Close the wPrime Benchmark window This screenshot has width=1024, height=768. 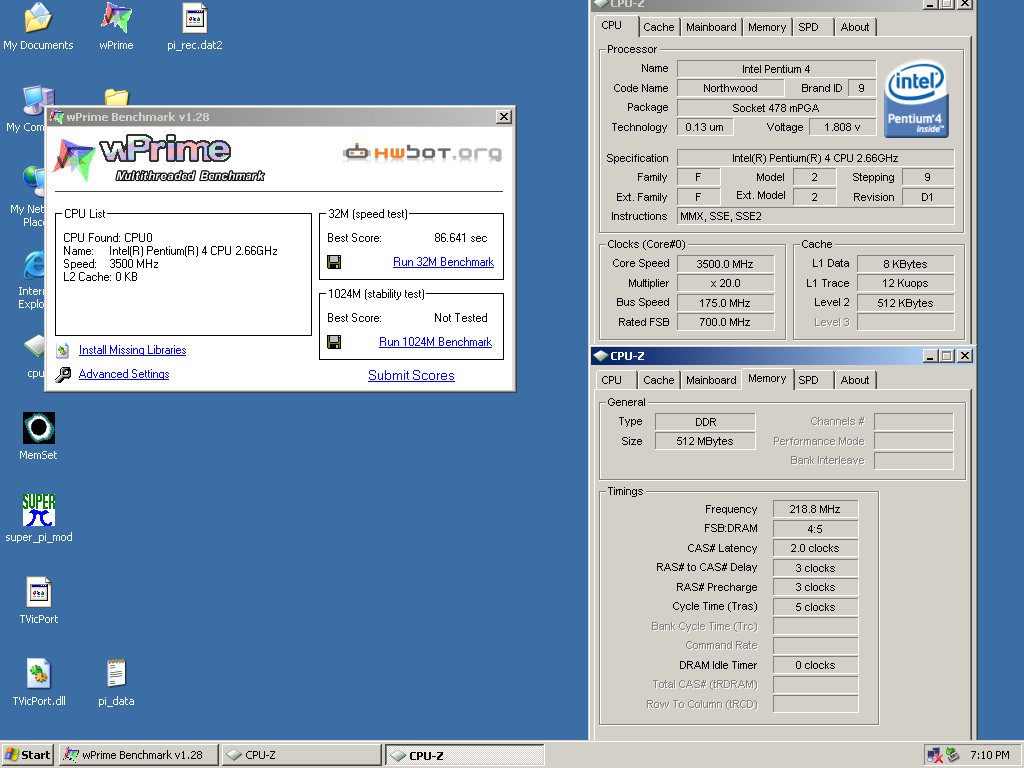point(504,117)
